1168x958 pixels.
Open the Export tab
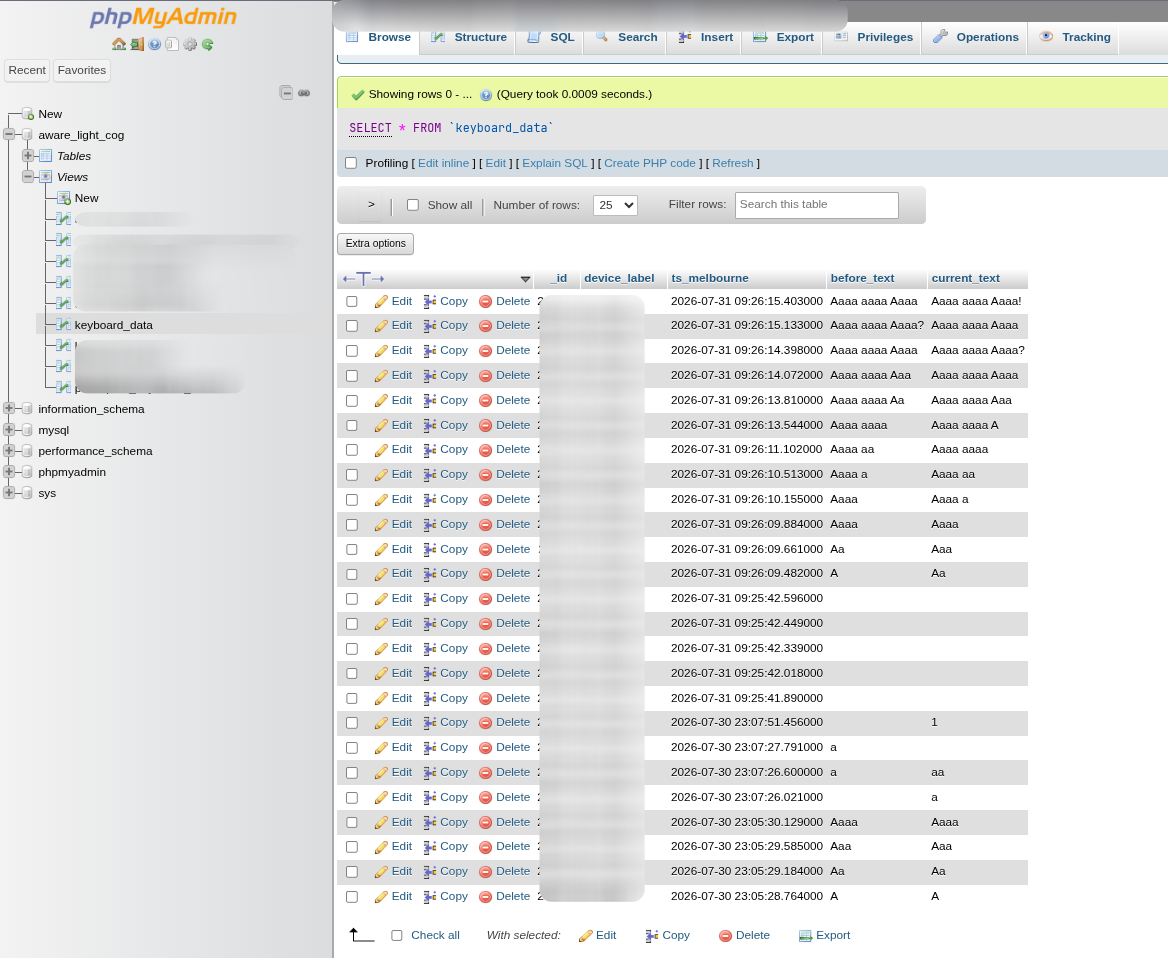(783, 37)
